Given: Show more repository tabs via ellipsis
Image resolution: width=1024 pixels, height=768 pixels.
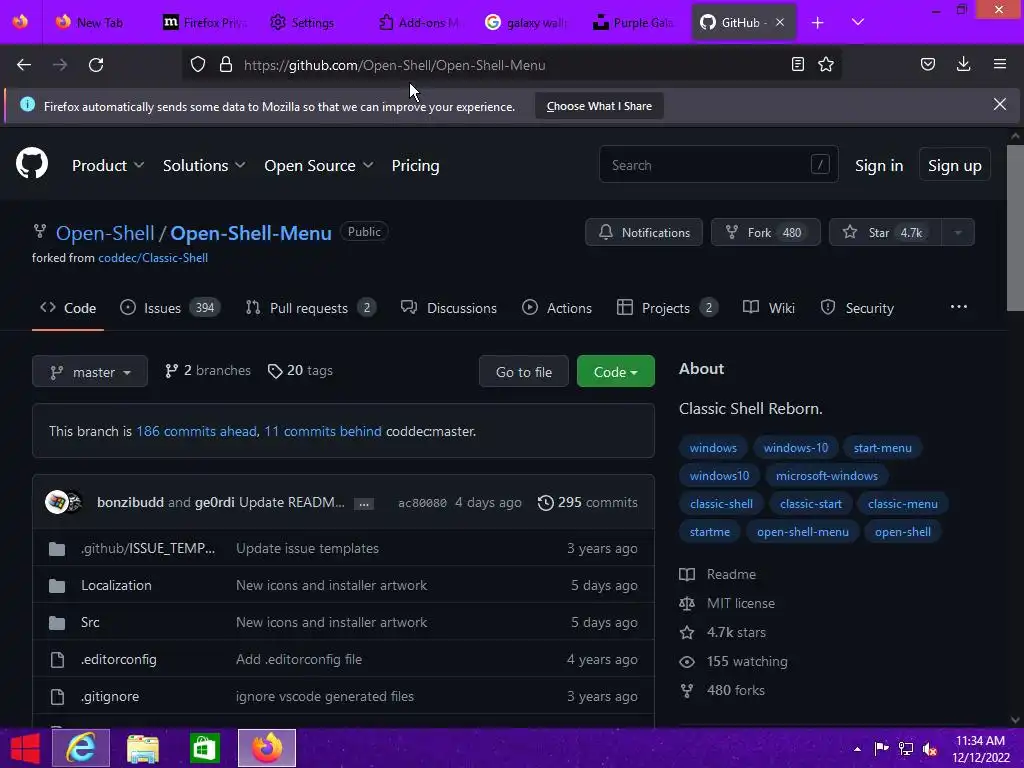Looking at the screenshot, I should pos(958,307).
